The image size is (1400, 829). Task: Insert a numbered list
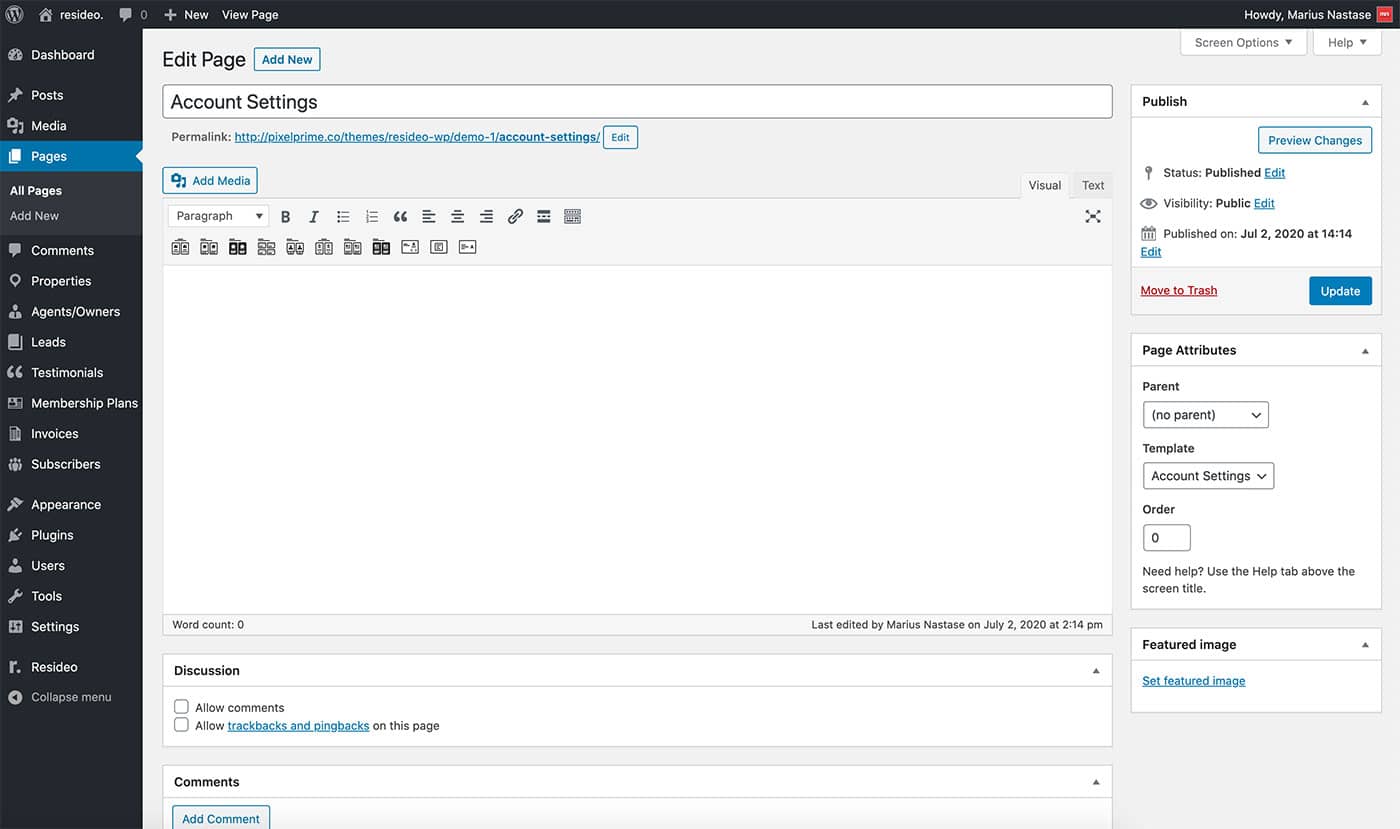[372, 216]
